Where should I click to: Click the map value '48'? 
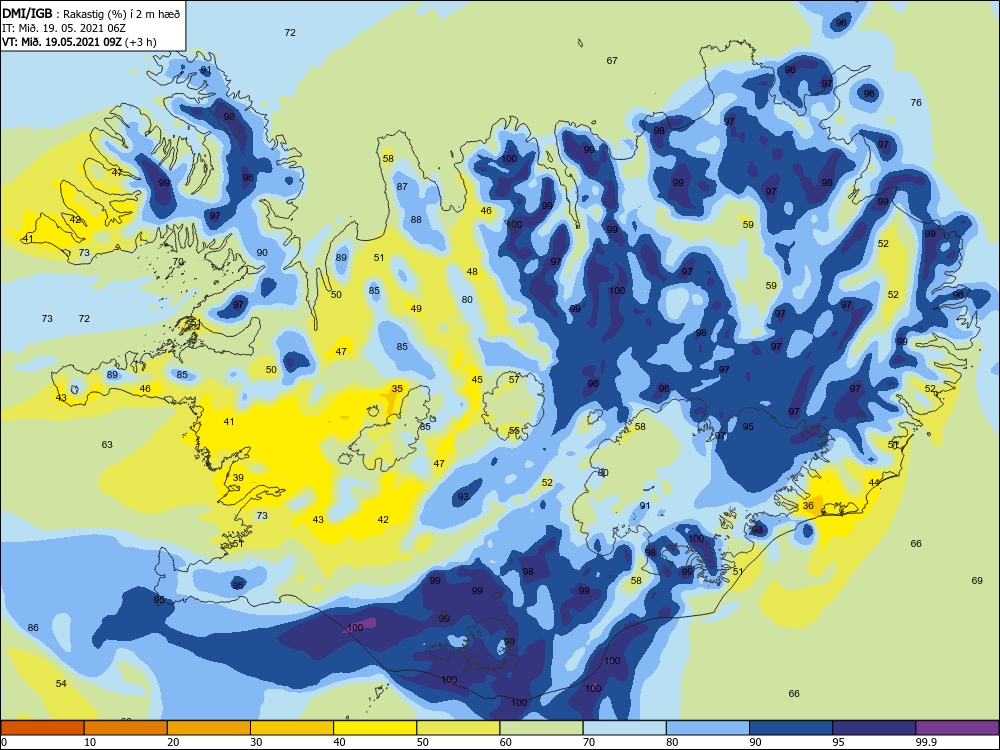[472, 272]
